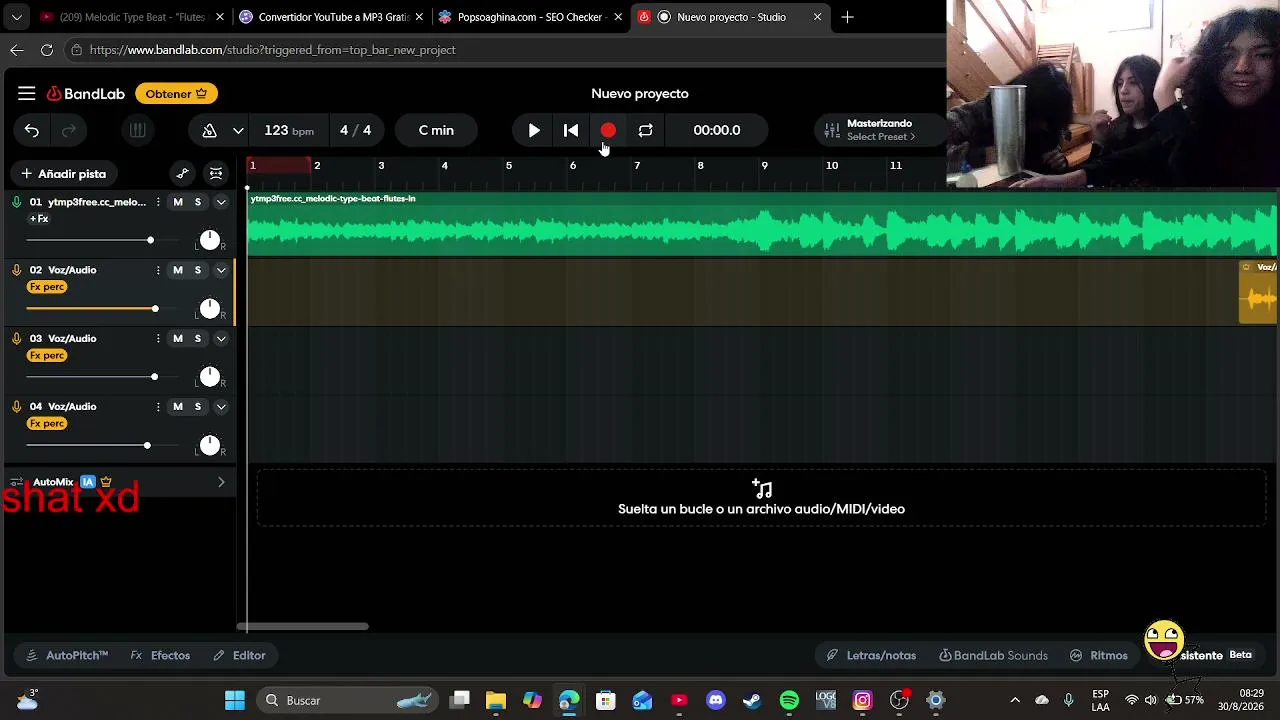Viewport: 1280px width, 720px height.
Task: Open Fx perc preset on track 02
Action: (x=47, y=287)
